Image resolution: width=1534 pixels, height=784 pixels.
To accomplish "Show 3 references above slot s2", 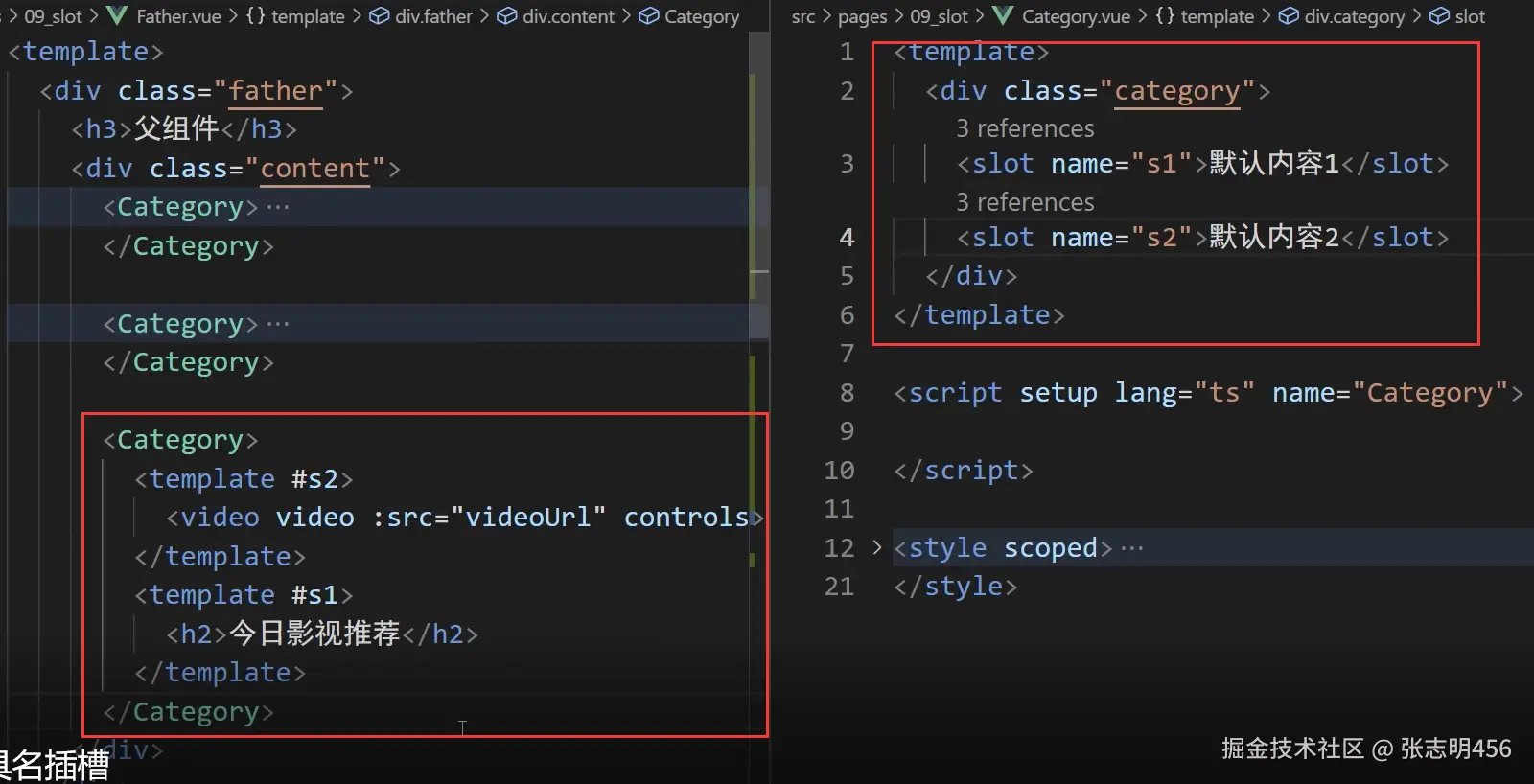I will click(x=1025, y=202).
